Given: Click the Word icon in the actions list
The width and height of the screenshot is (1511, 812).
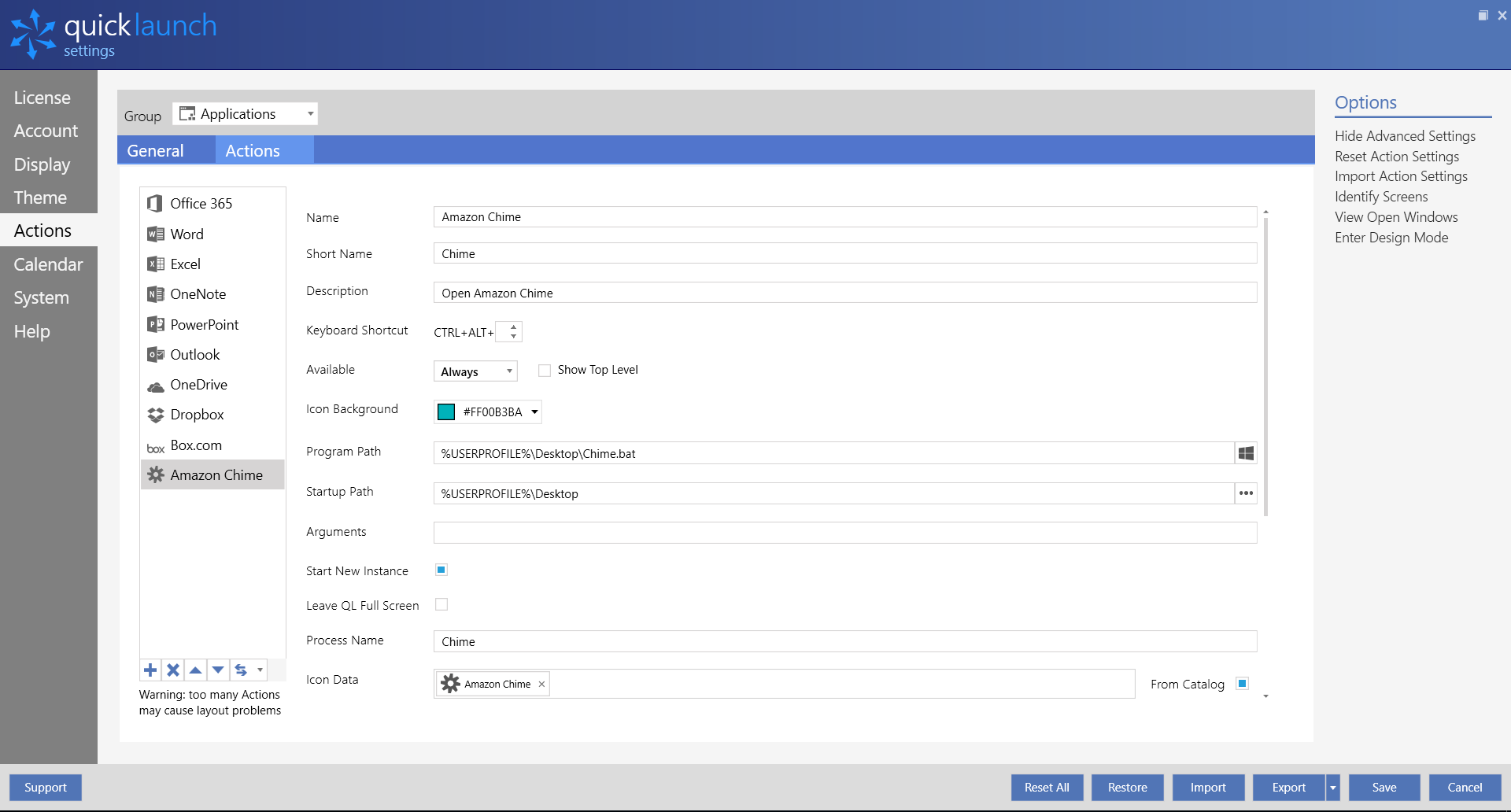Looking at the screenshot, I should tap(155, 234).
